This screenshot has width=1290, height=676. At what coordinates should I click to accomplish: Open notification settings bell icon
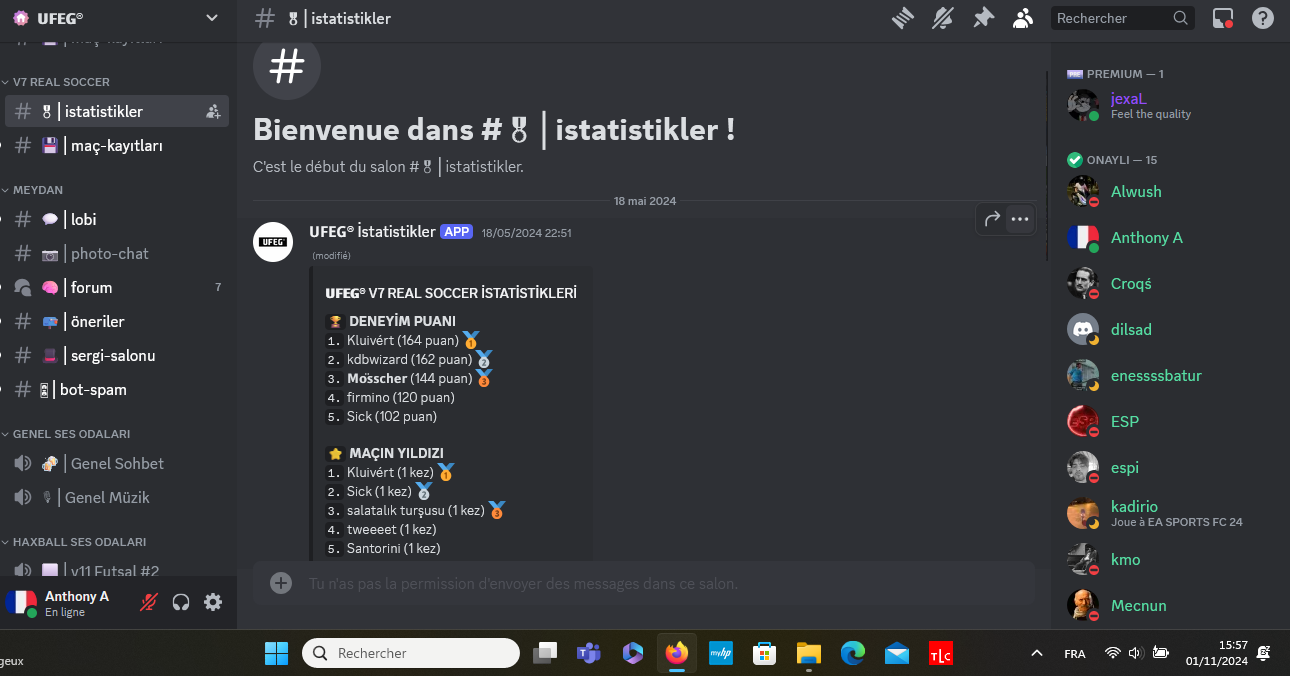point(943,18)
